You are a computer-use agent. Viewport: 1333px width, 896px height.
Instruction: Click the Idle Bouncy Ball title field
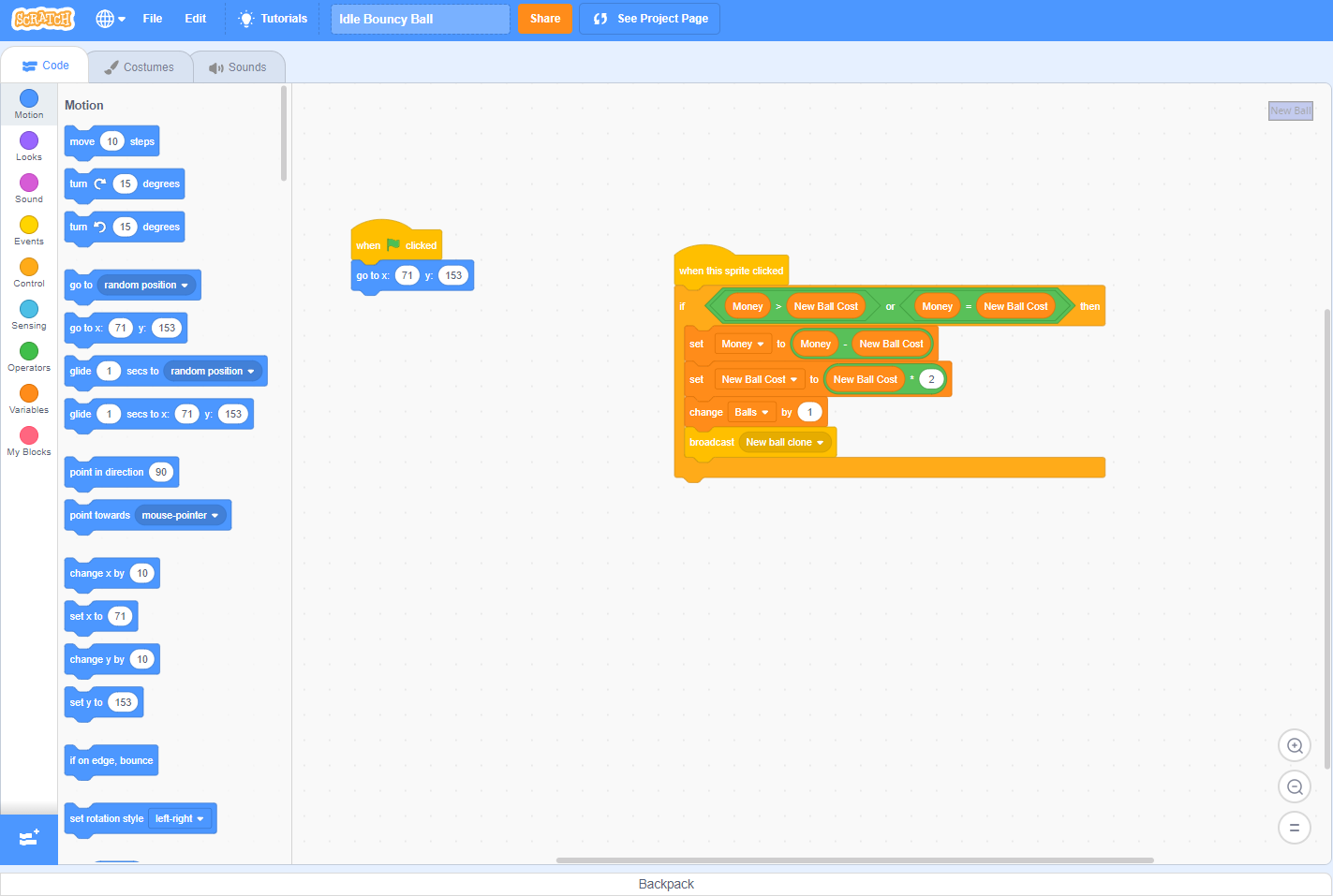tap(420, 19)
